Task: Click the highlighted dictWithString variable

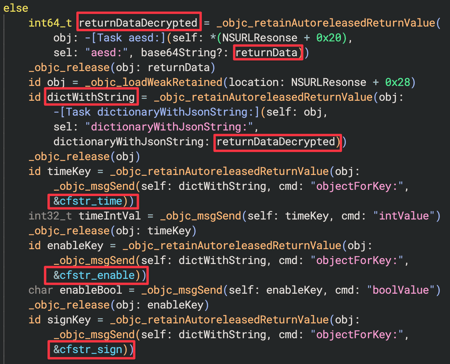Action: (x=91, y=97)
